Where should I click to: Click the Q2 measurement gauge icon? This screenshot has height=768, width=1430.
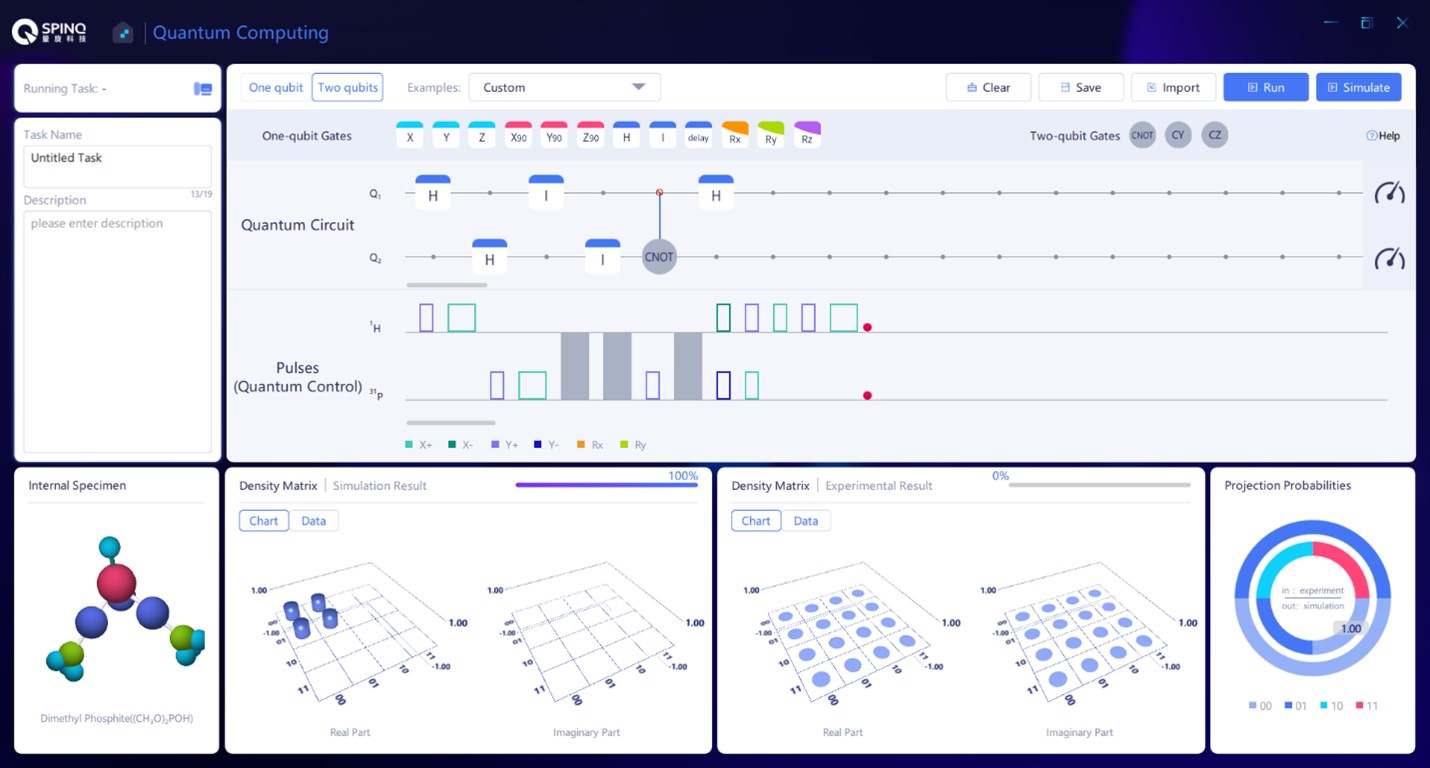click(1389, 258)
